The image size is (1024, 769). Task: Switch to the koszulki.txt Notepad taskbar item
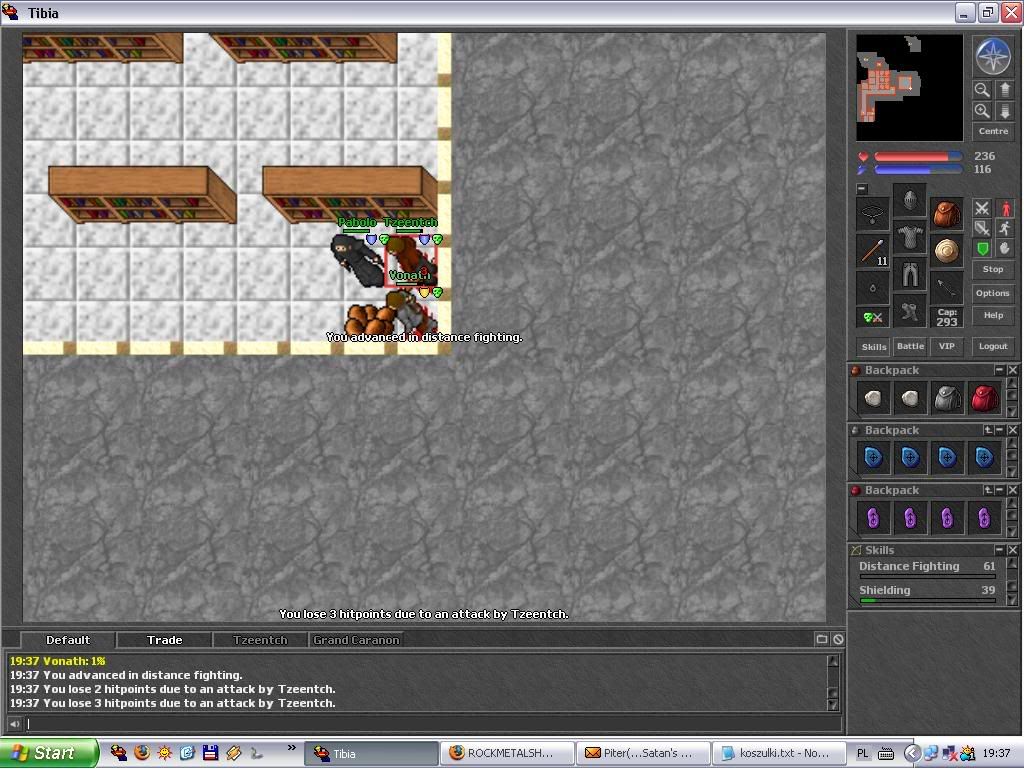click(x=778, y=753)
